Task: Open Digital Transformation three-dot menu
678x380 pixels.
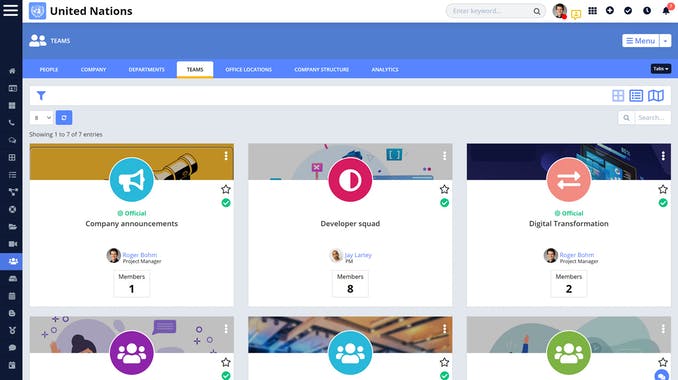Action: (663, 156)
